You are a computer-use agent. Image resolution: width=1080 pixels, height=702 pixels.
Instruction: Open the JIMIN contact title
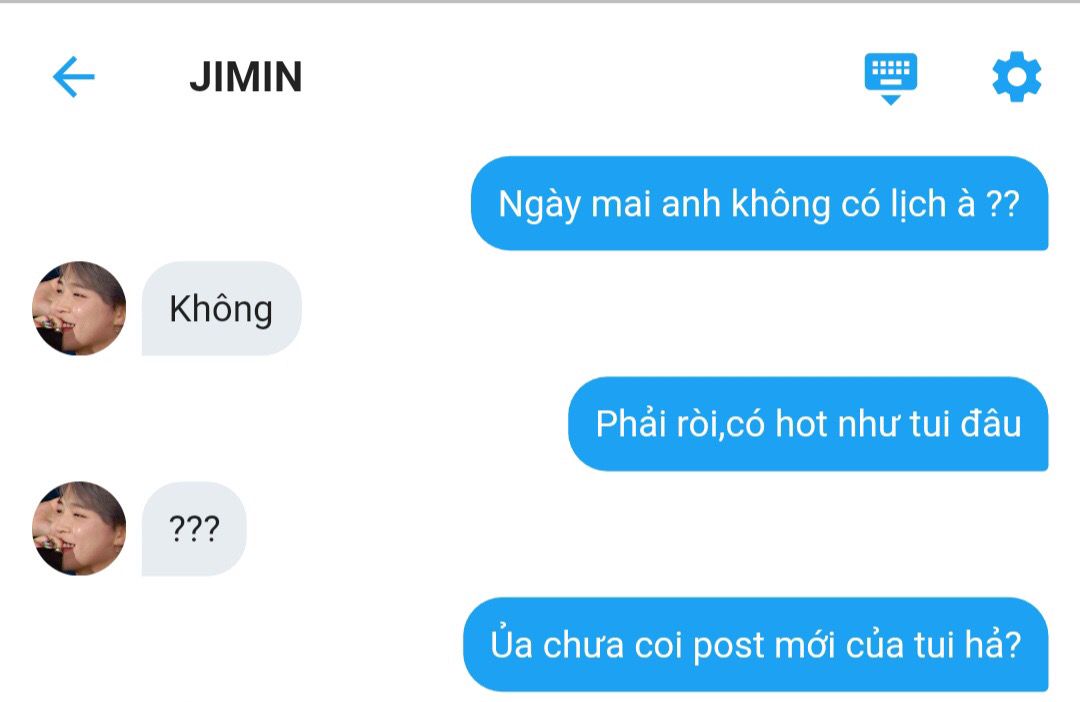[246, 76]
